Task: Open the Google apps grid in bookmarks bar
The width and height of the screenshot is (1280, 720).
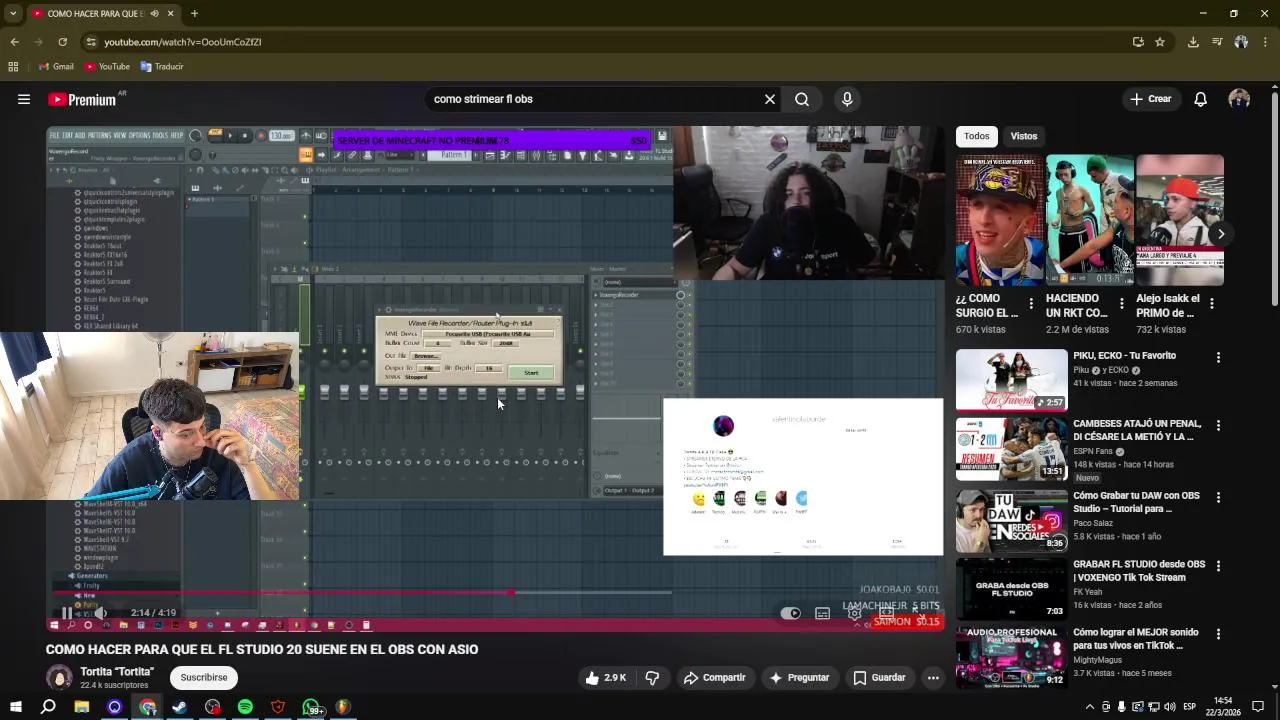Action: 13,67
